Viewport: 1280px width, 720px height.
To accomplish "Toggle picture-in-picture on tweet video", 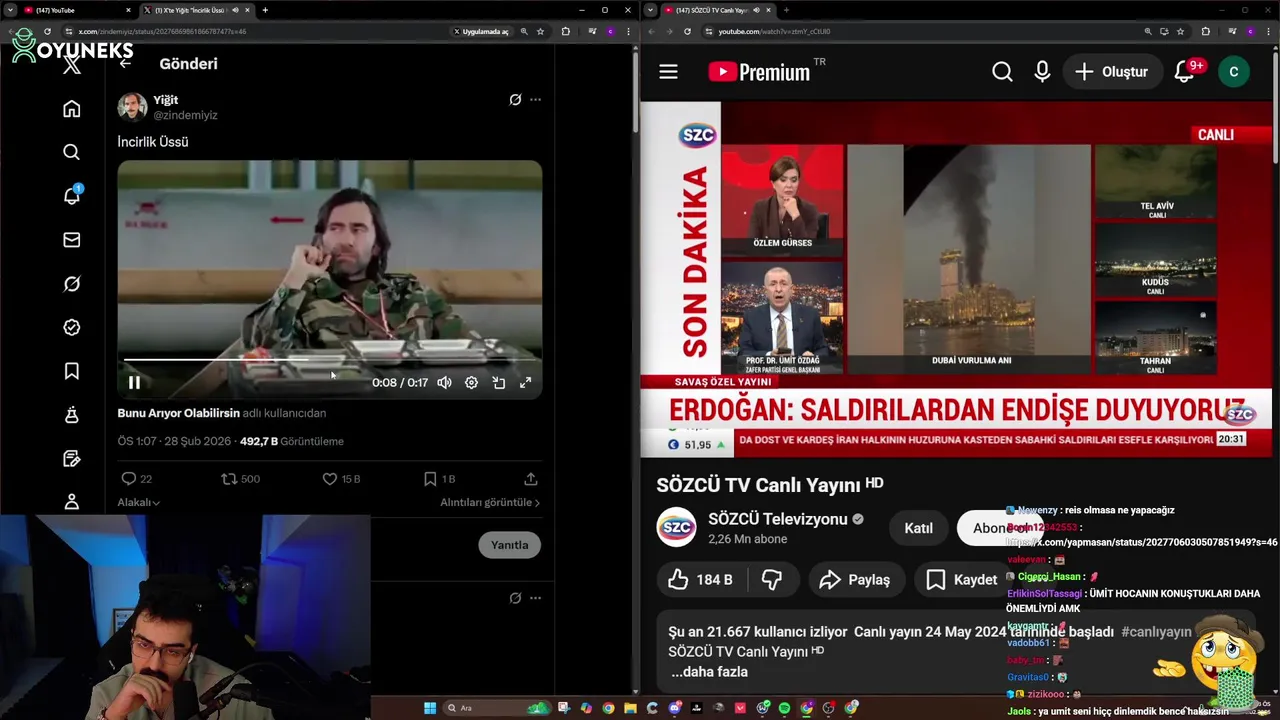I will click(498, 382).
